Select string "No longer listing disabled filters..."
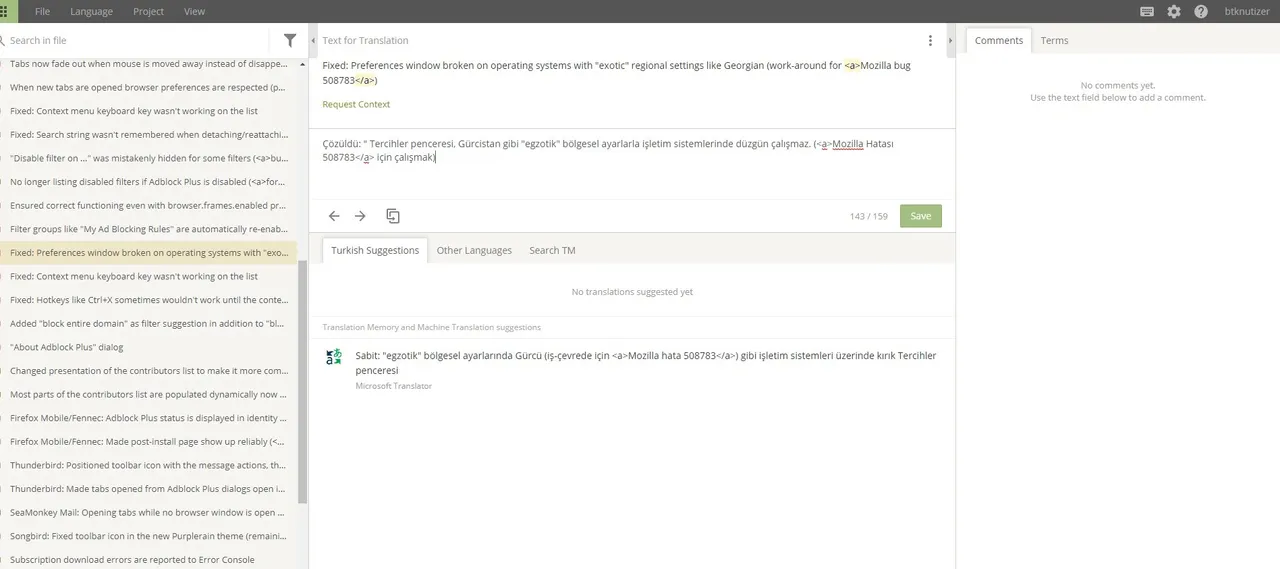Image resolution: width=1280 pixels, height=569 pixels. [149, 182]
